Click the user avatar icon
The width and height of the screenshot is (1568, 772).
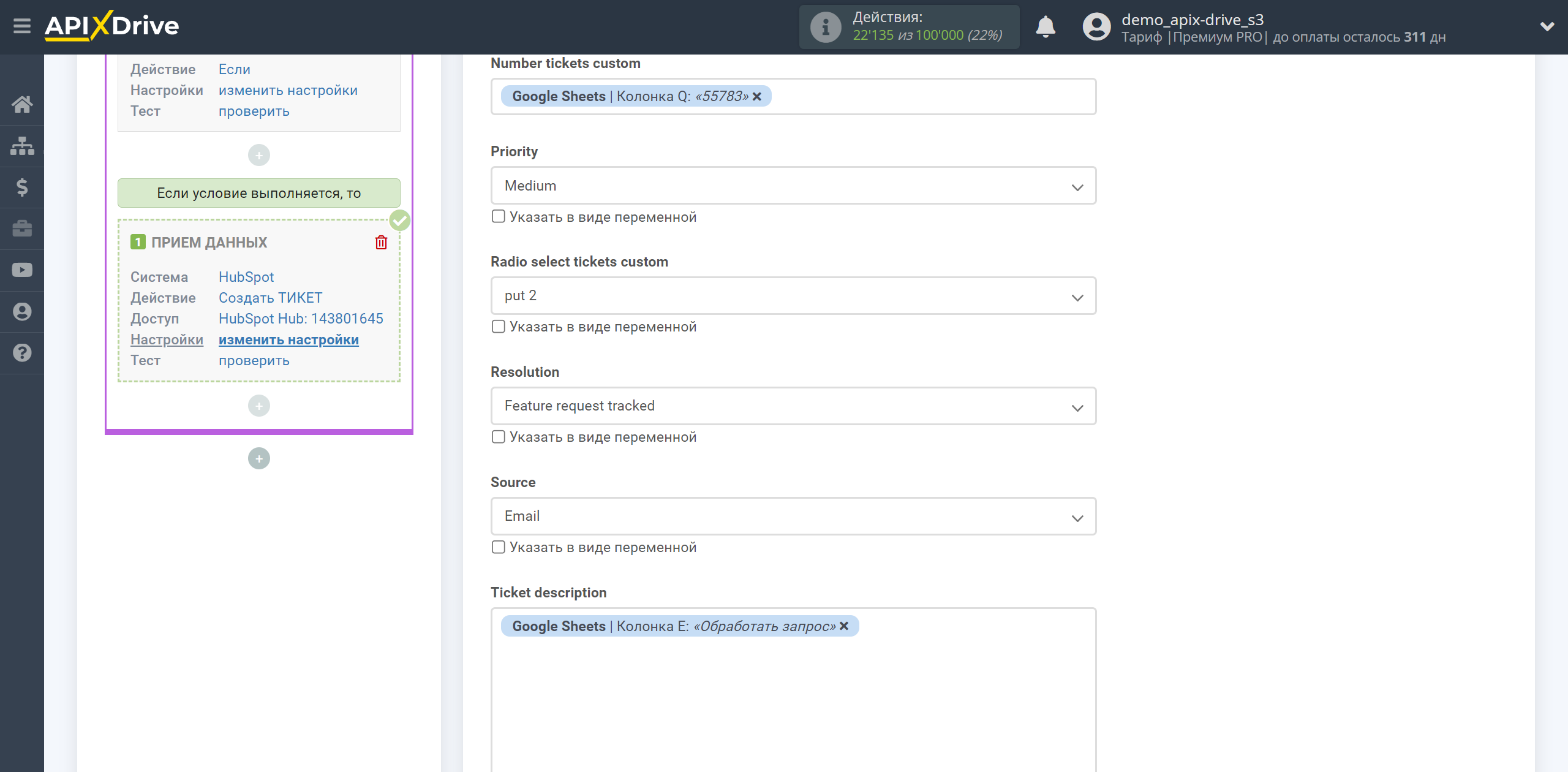coord(1096,27)
